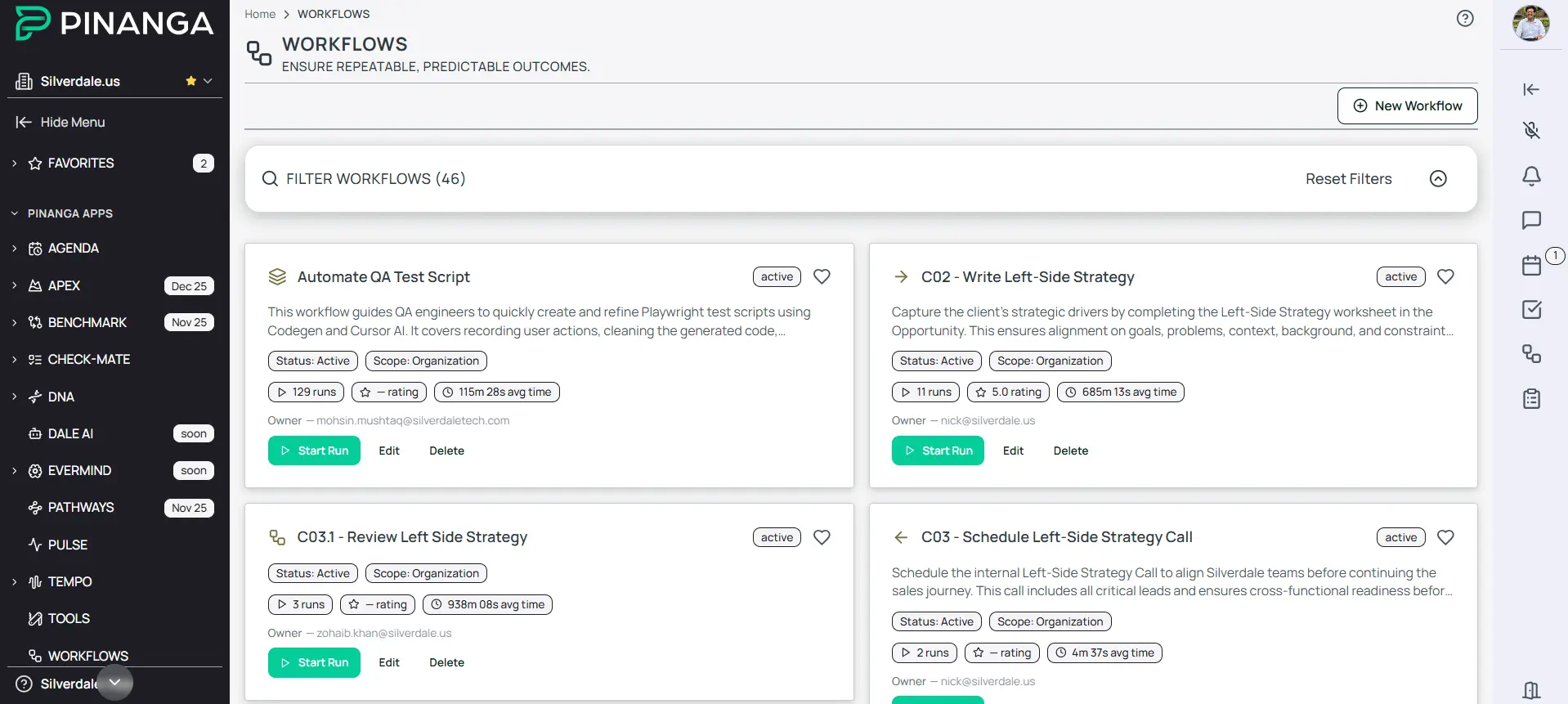Viewport: 1568px width, 704px height.
Task: Click Reset Filters
Action: point(1348,178)
